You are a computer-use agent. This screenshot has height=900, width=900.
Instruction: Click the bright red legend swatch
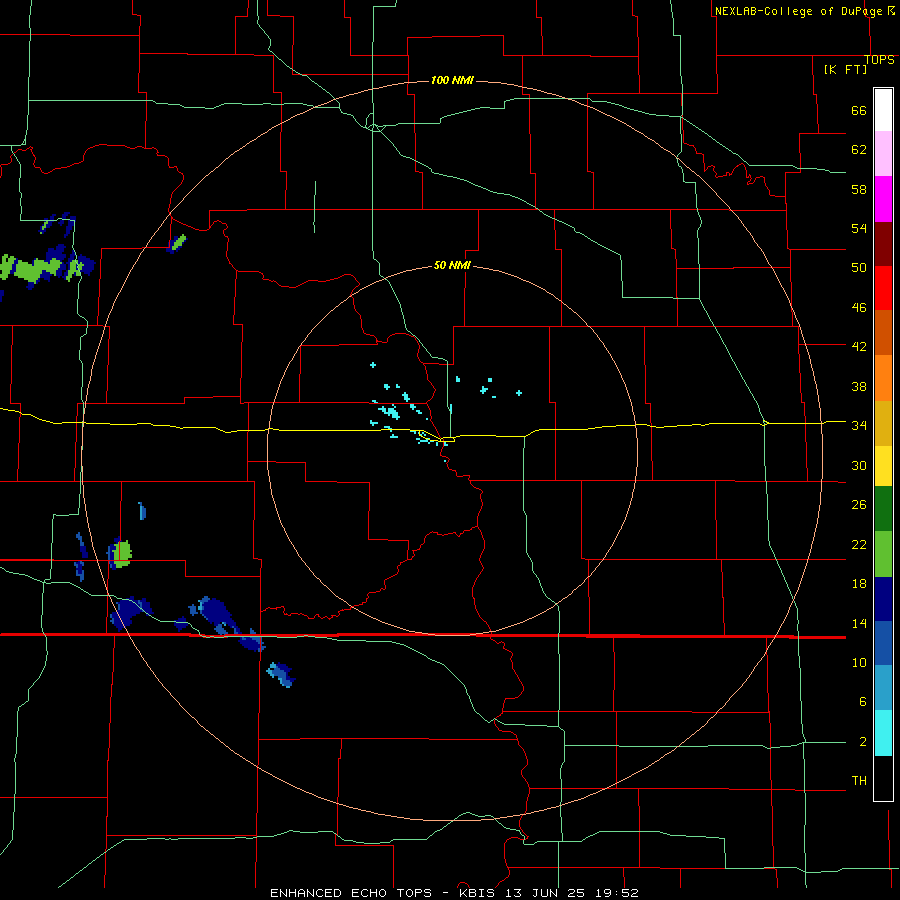click(x=883, y=288)
